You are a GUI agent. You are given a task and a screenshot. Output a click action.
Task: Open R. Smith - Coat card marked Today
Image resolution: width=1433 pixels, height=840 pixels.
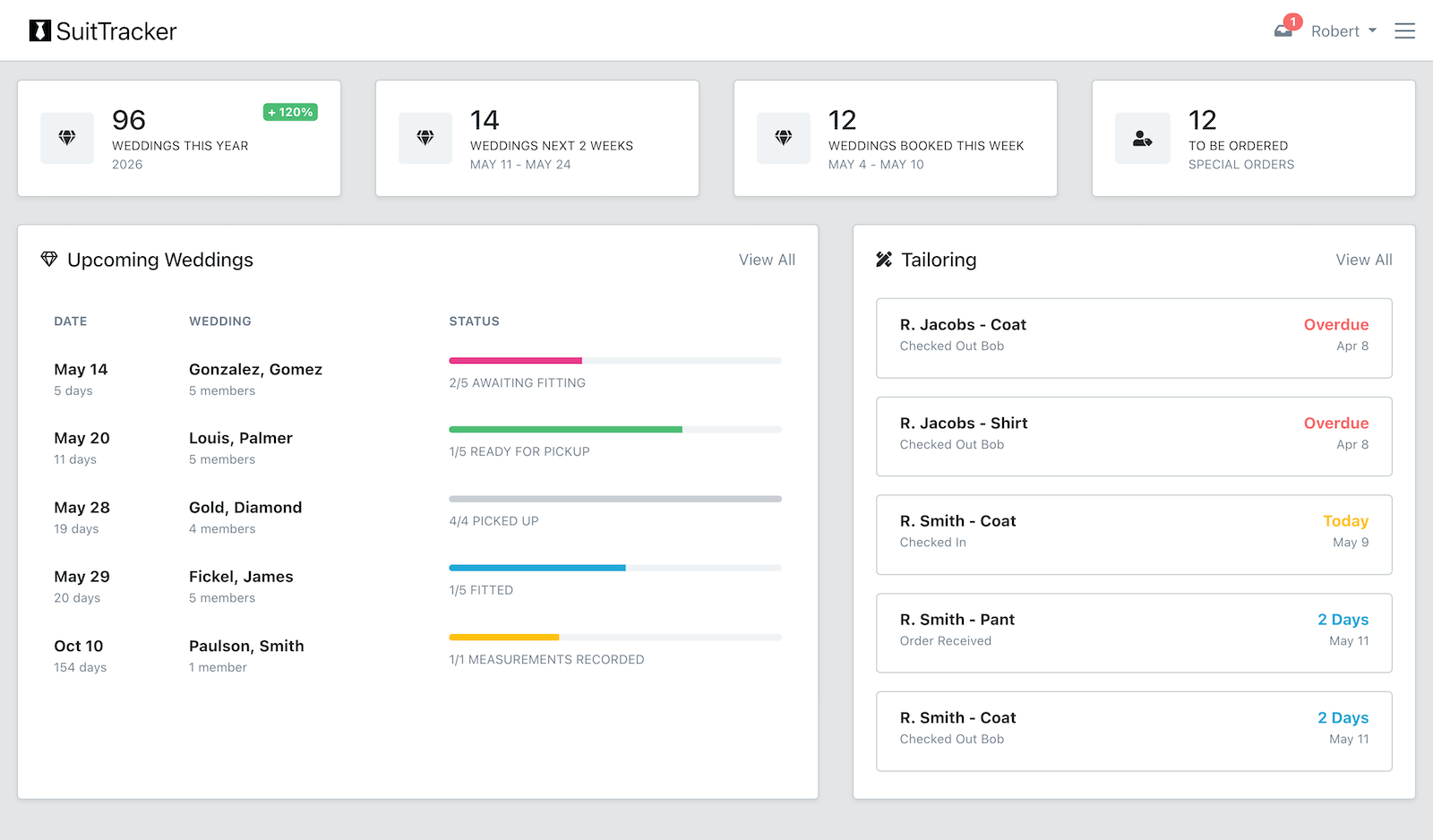pos(1134,535)
